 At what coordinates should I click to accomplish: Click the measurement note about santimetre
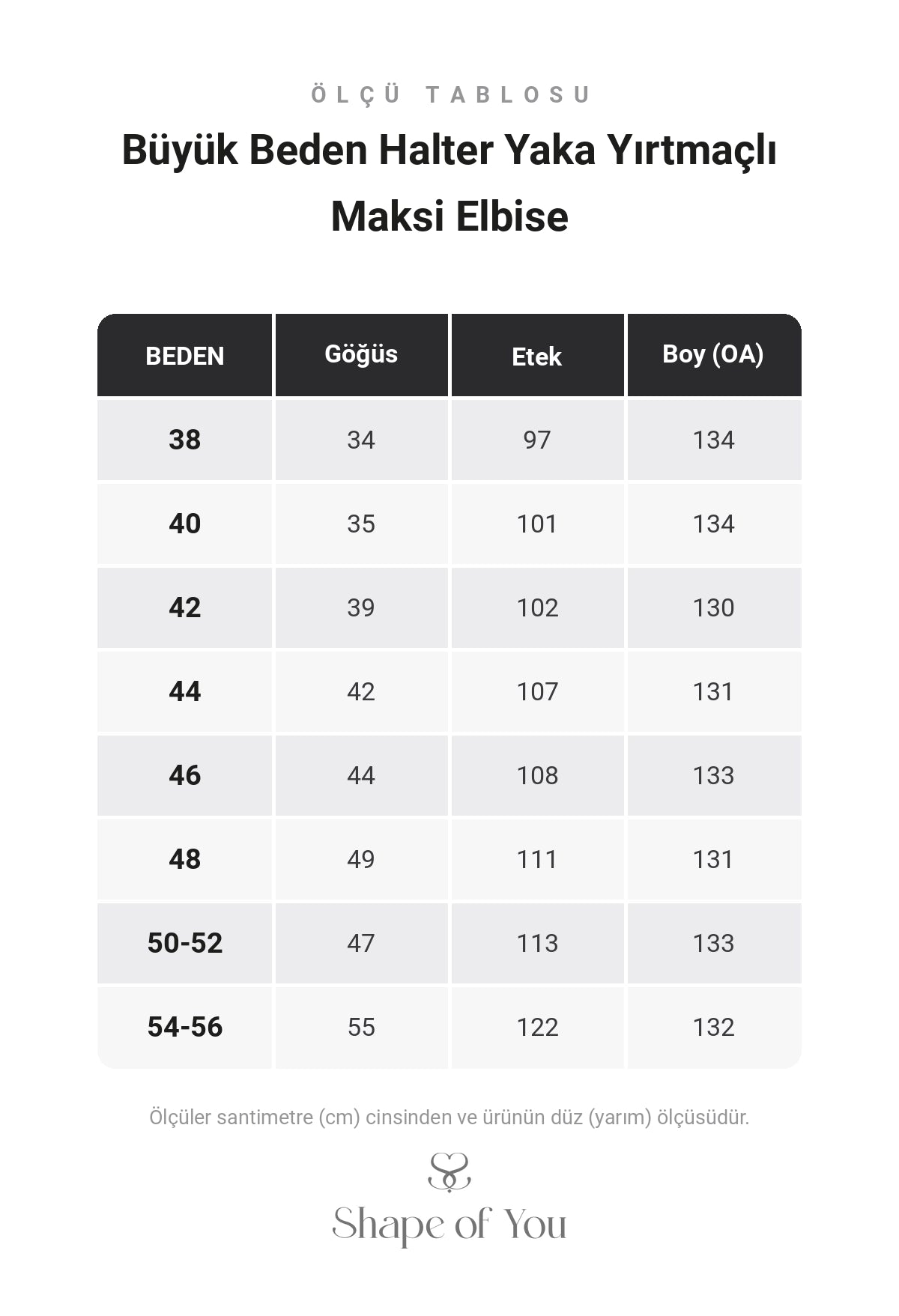click(449, 1118)
